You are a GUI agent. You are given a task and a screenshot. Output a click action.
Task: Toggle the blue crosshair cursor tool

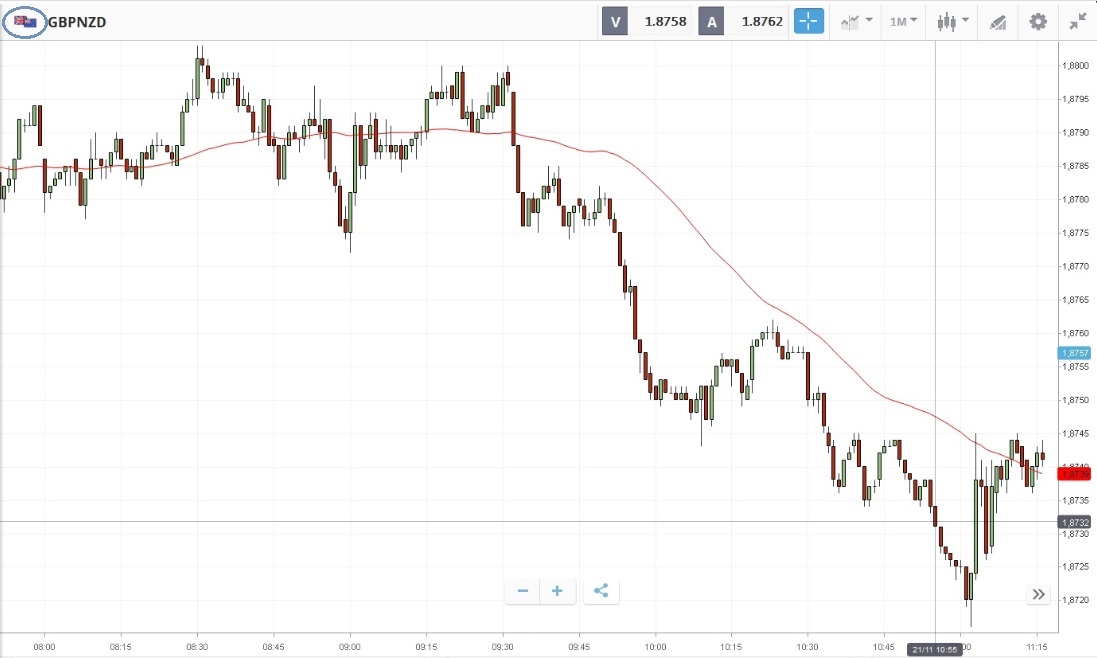tap(809, 21)
